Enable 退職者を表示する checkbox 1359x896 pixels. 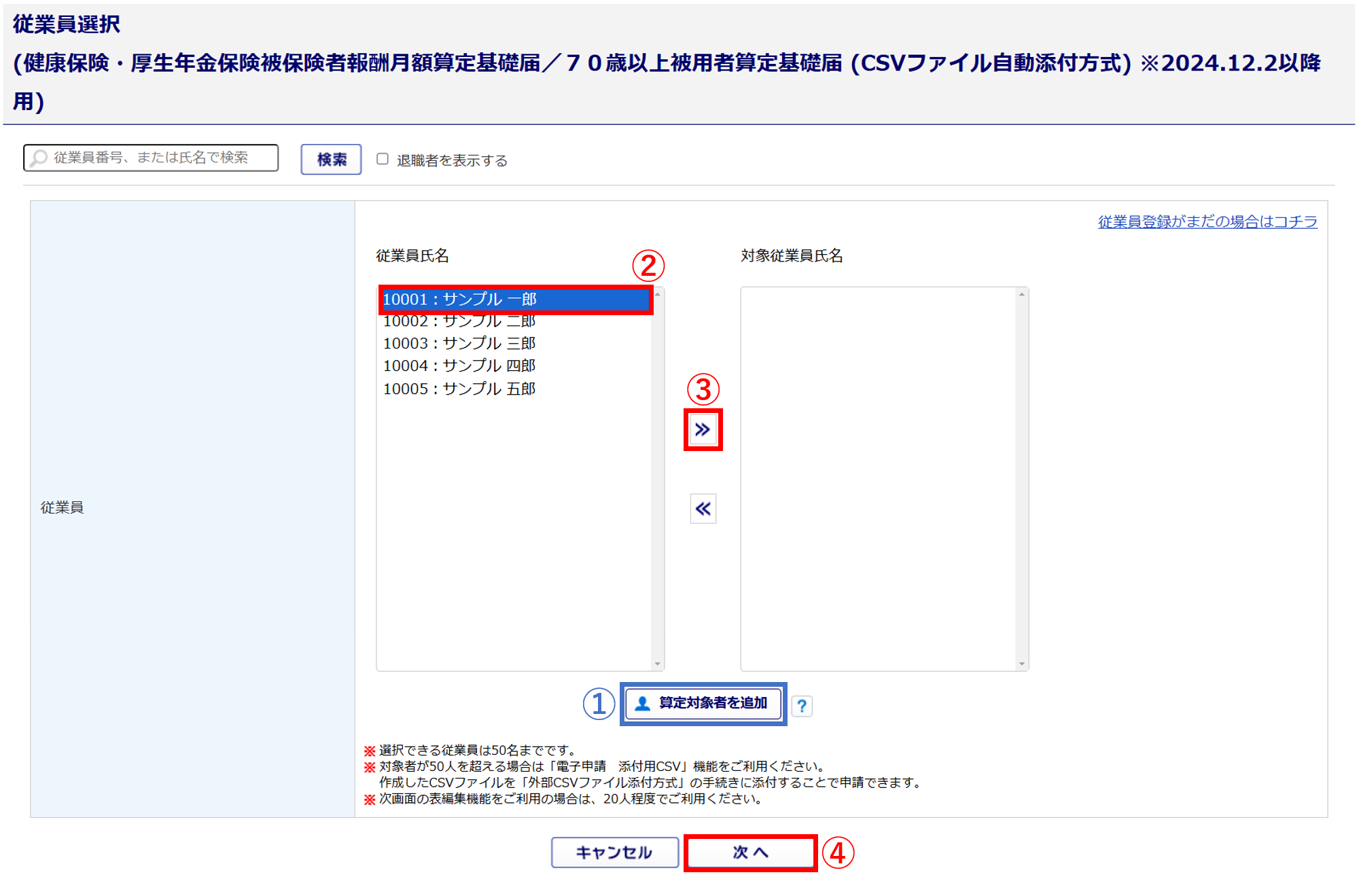383,159
